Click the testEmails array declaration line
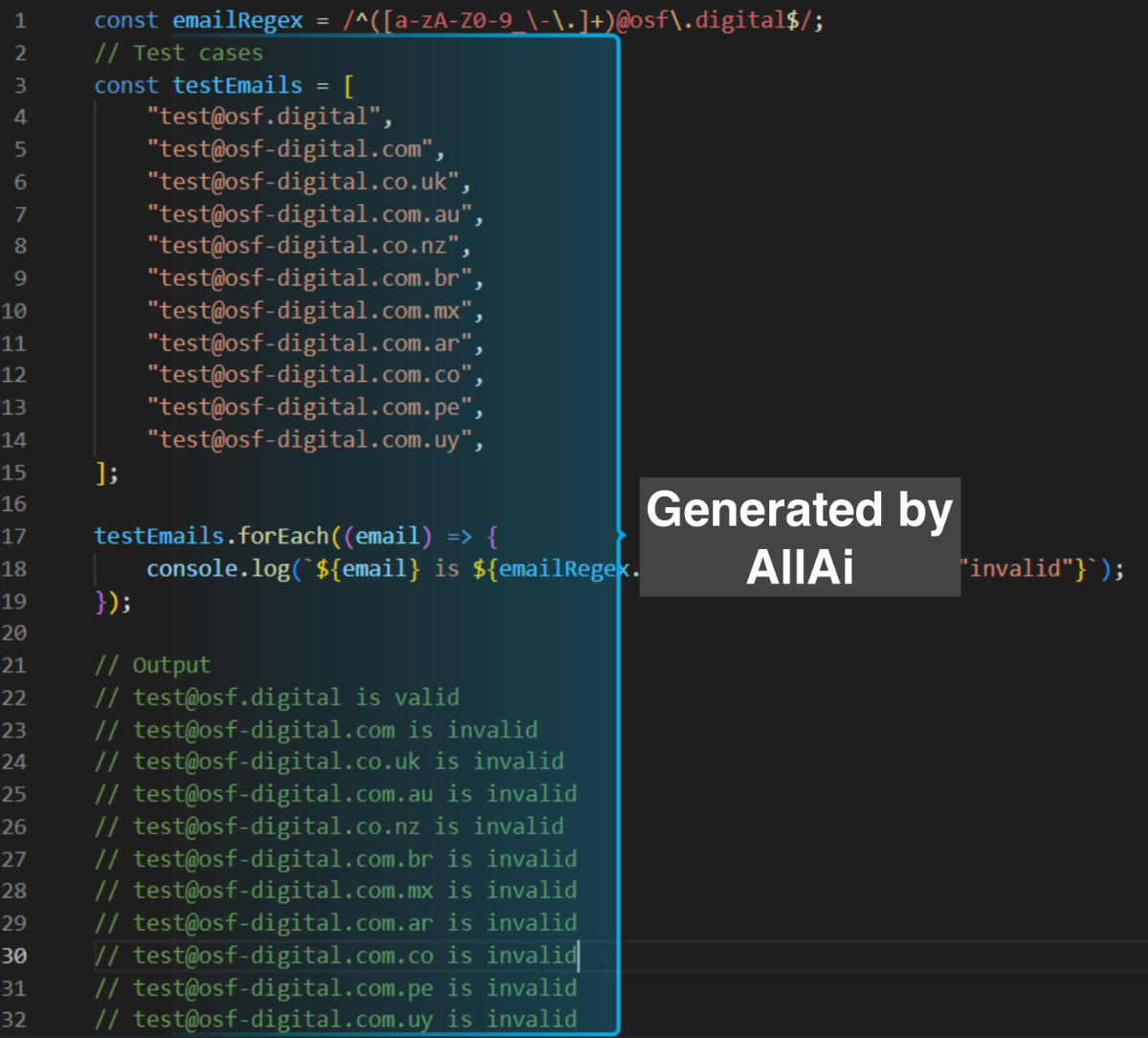 tap(225, 85)
